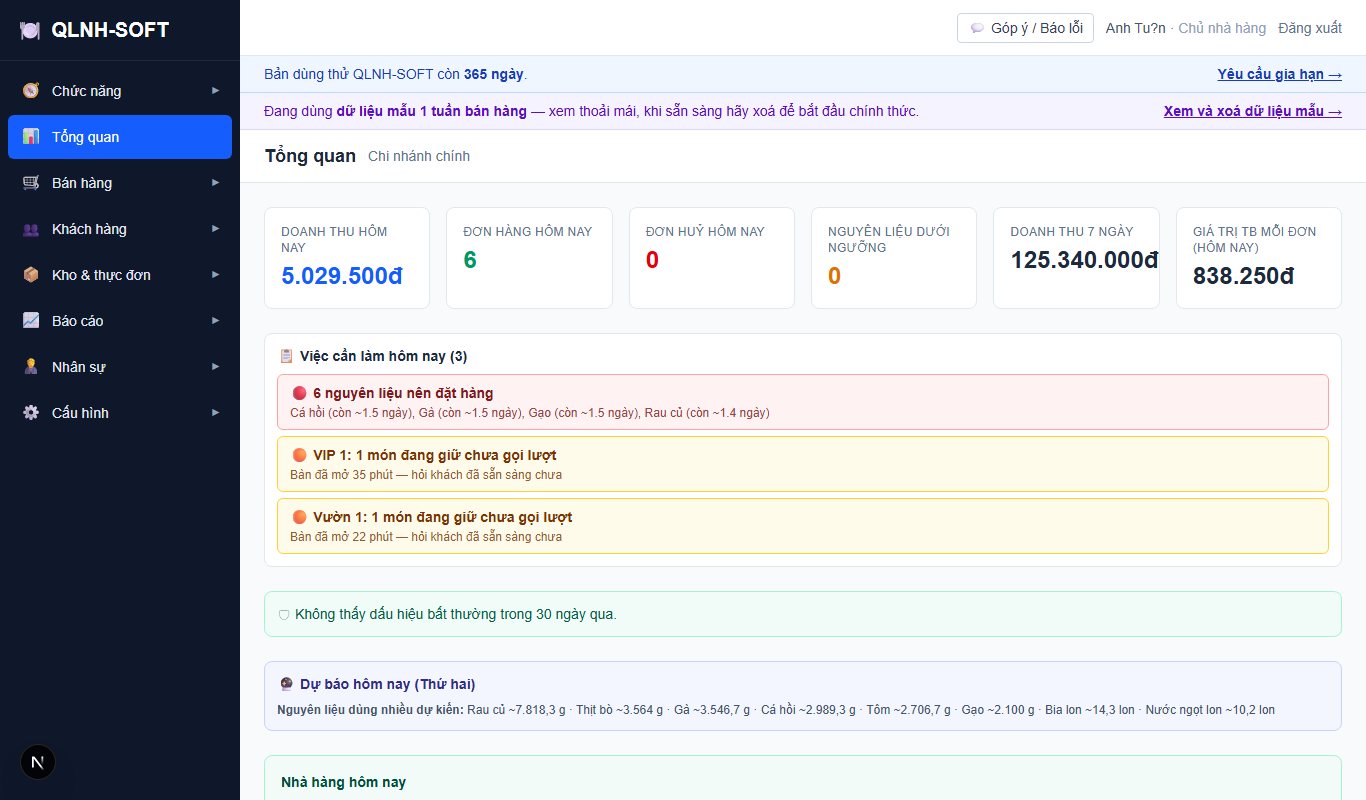Screen dimensions: 1366x800
Task: Click the Đơn huỷ hôm nay label
Action: tap(705, 231)
